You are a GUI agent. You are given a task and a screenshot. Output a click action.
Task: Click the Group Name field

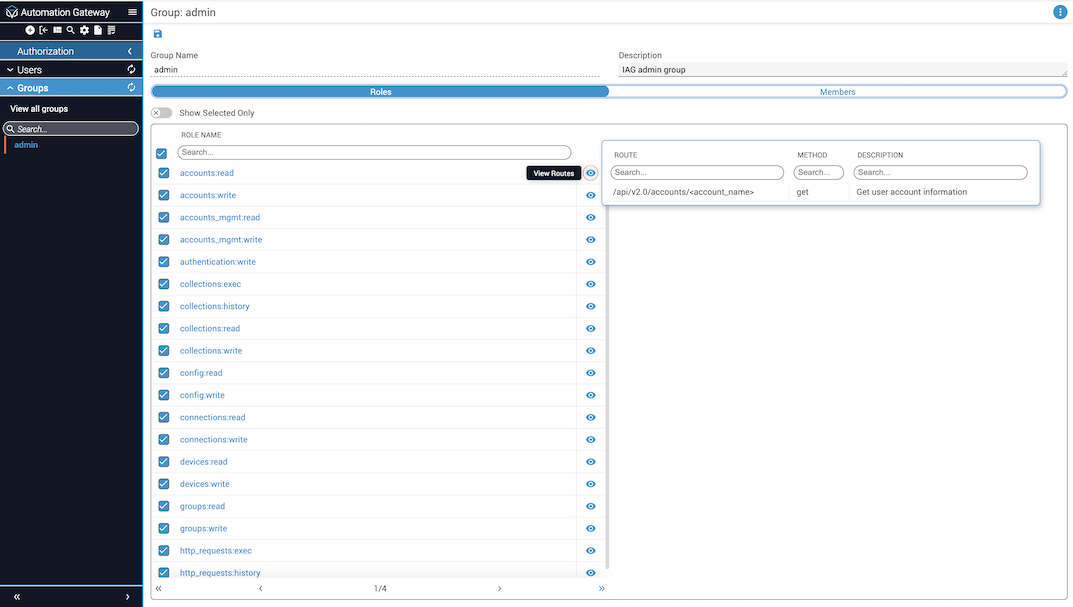[375, 70]
